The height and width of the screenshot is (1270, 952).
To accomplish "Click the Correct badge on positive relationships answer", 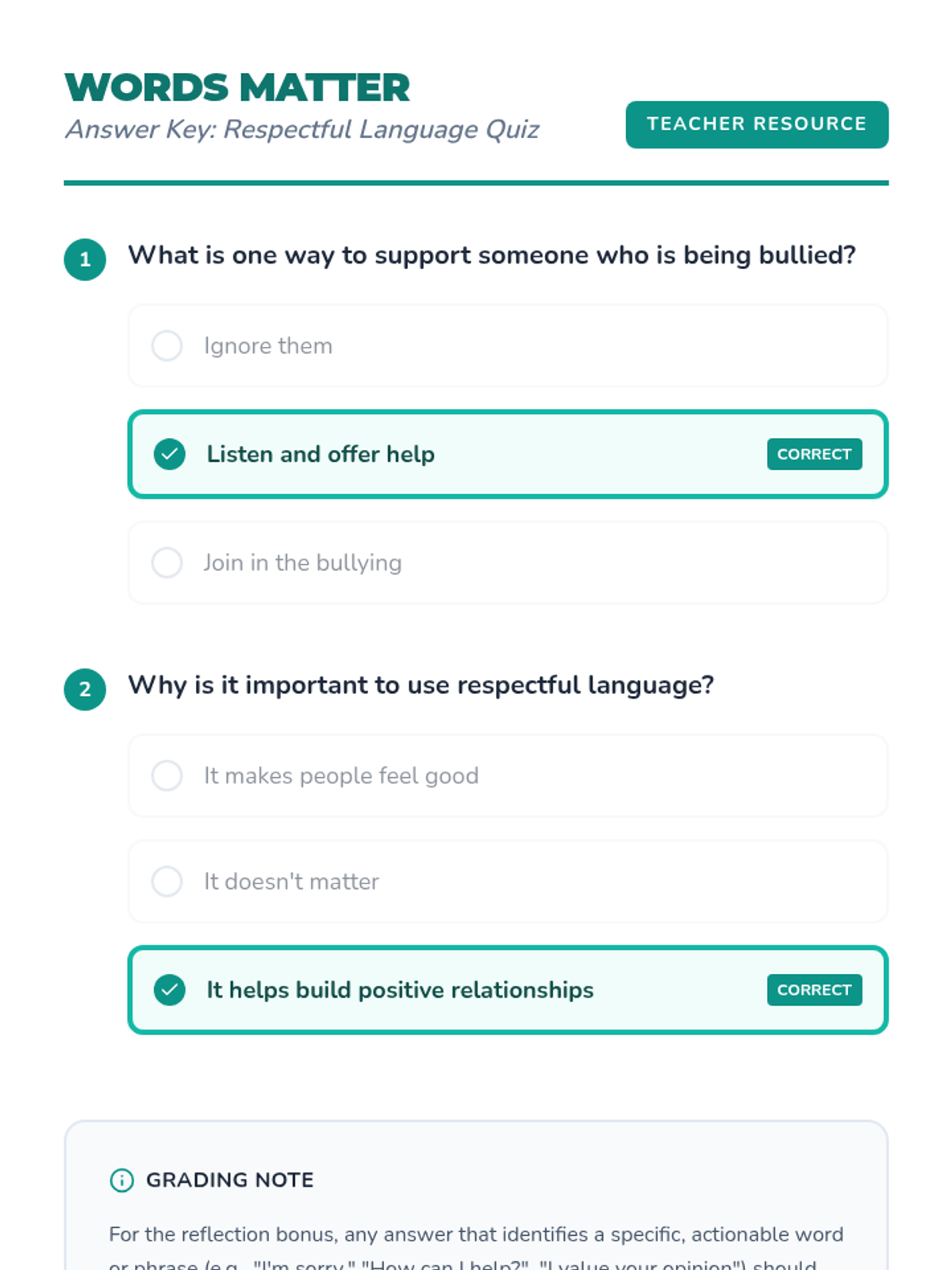I will (x=814, y=990).
